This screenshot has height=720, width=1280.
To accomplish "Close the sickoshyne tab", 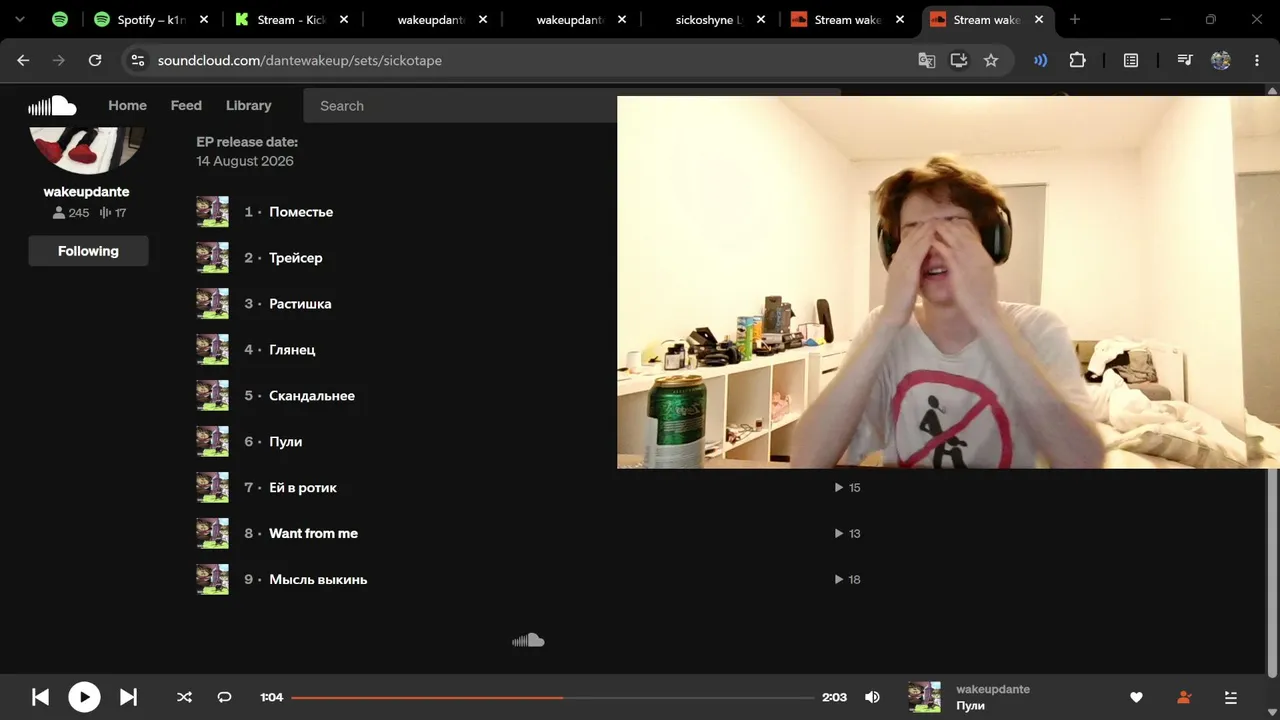I will pyautogui.click(x=760, y=19).
